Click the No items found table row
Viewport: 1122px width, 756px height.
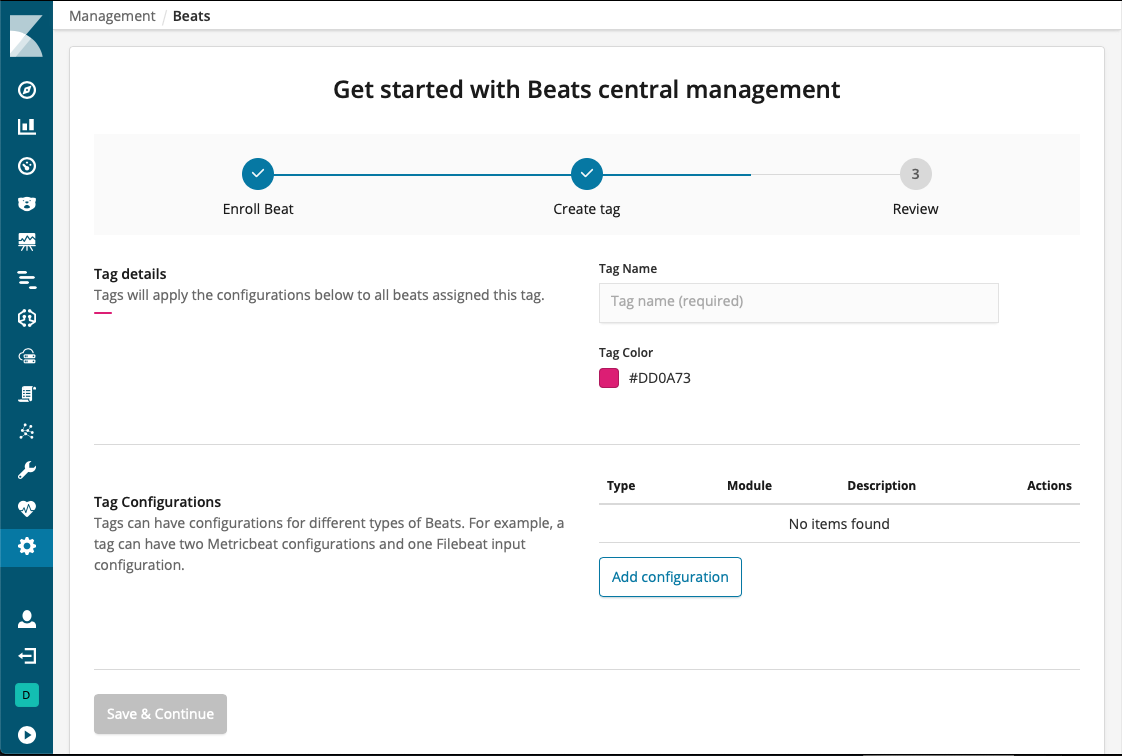click(x=839, y=524)
